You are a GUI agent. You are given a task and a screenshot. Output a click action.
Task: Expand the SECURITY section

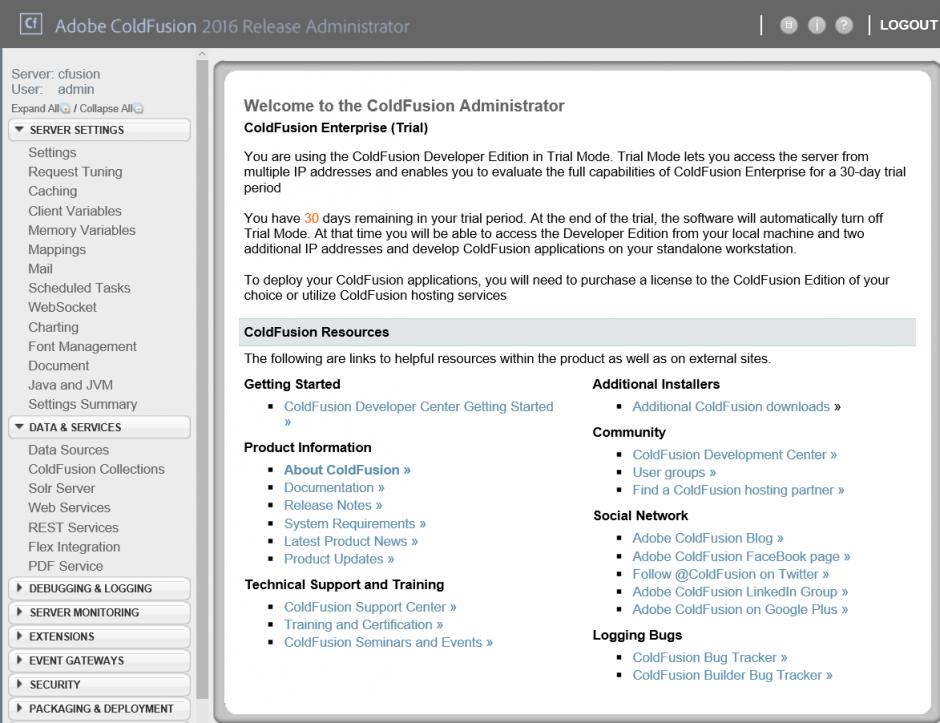pyautogui.click(x=100, y=685)
